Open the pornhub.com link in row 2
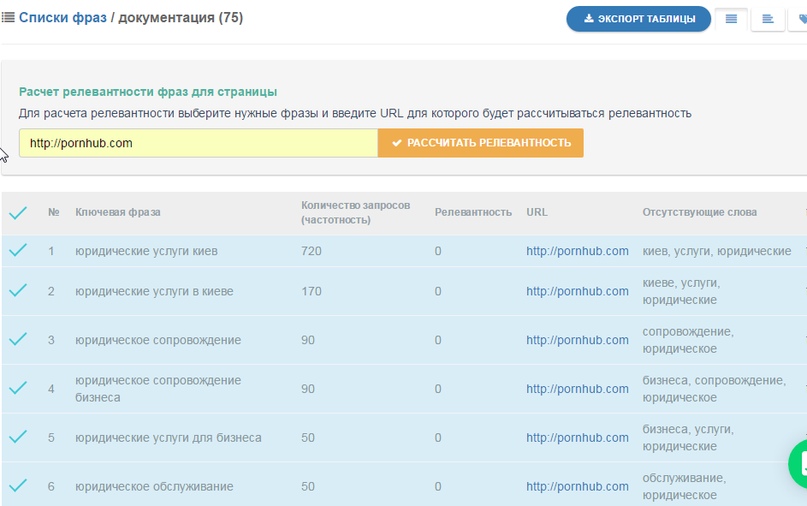The image size is (807, 506). [577, 291]
